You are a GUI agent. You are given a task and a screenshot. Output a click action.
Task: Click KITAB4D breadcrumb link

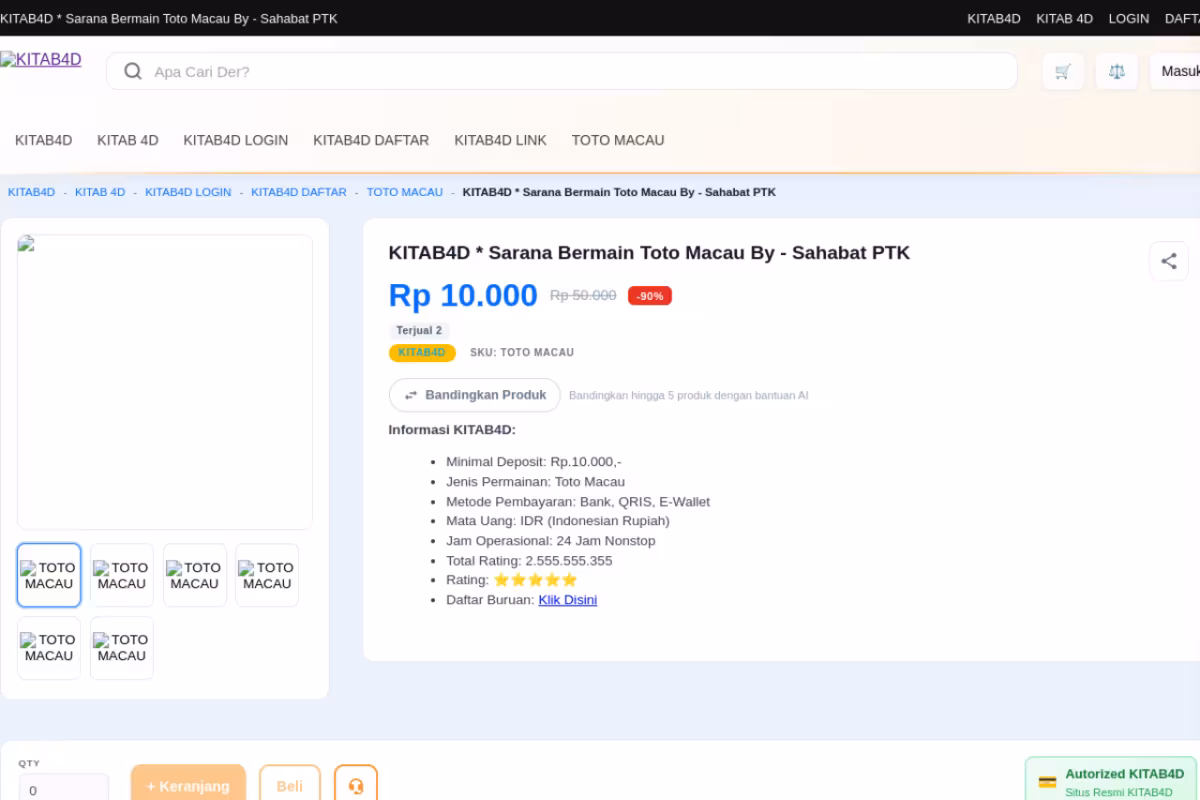(32, 192)
